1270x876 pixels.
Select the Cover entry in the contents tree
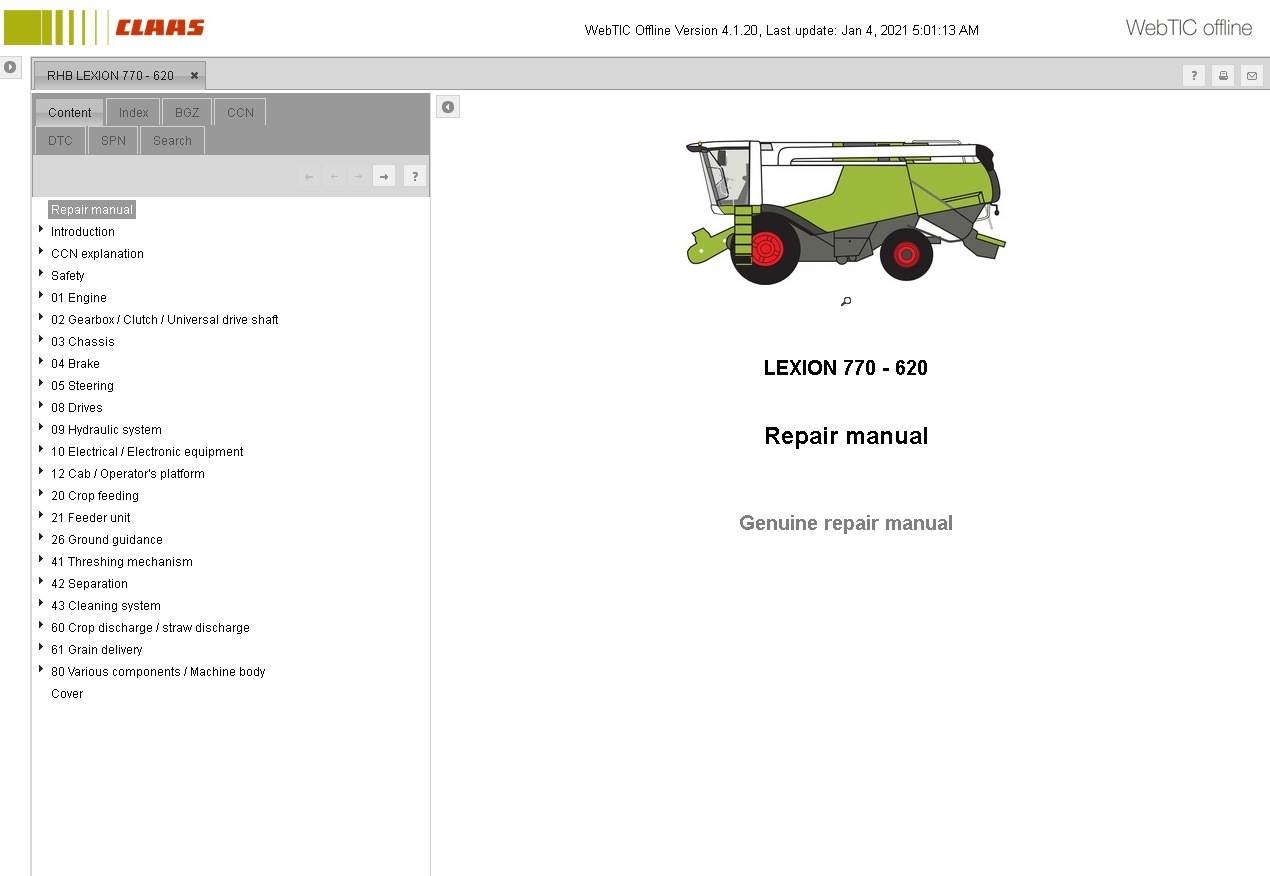point(66,693)
